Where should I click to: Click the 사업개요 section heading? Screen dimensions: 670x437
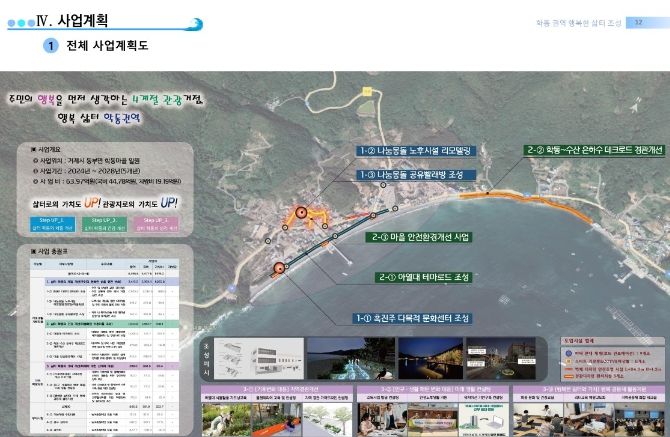click(50, 147)
